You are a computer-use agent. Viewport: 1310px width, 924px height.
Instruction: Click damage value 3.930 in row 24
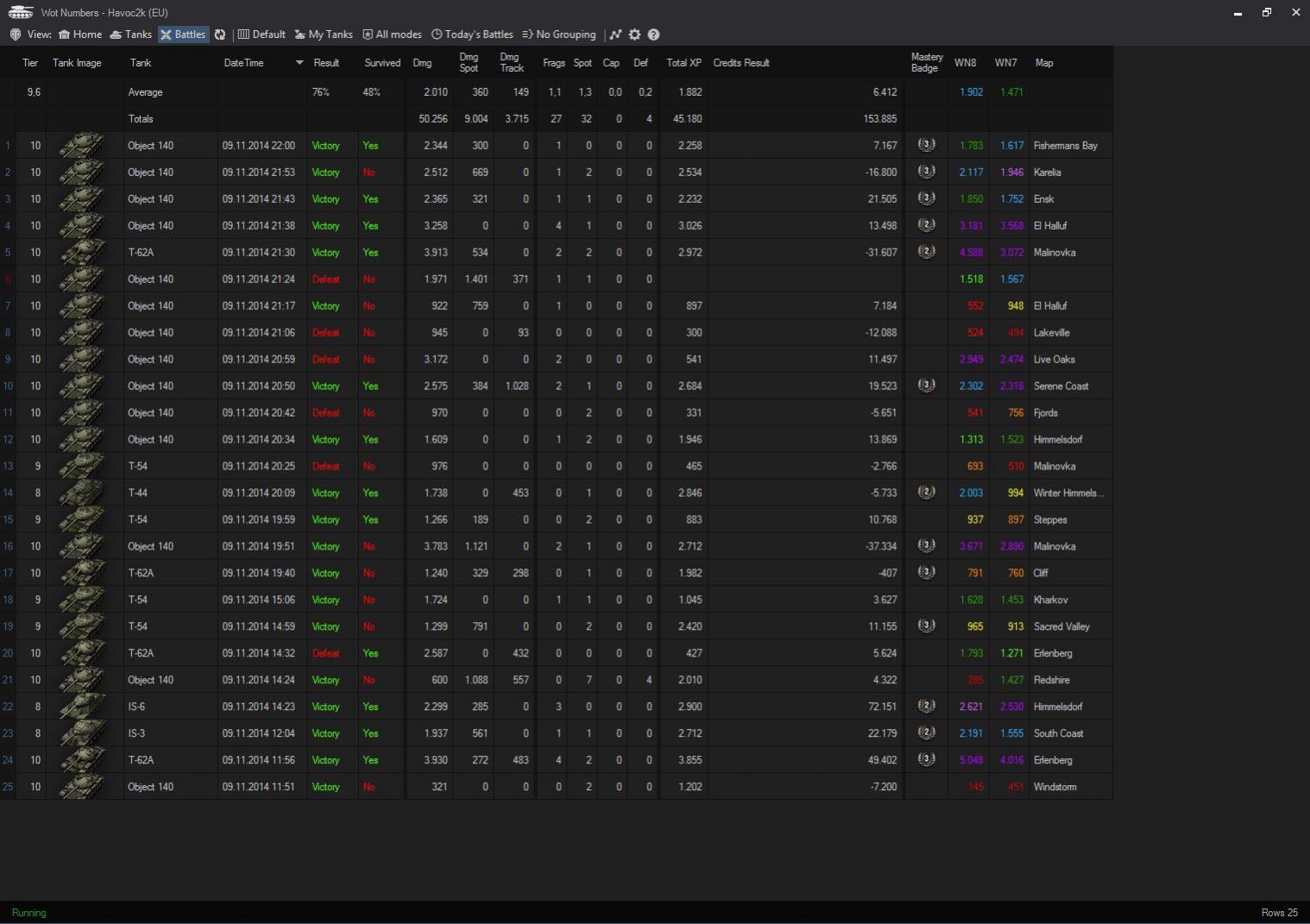[x=435, y=760]
